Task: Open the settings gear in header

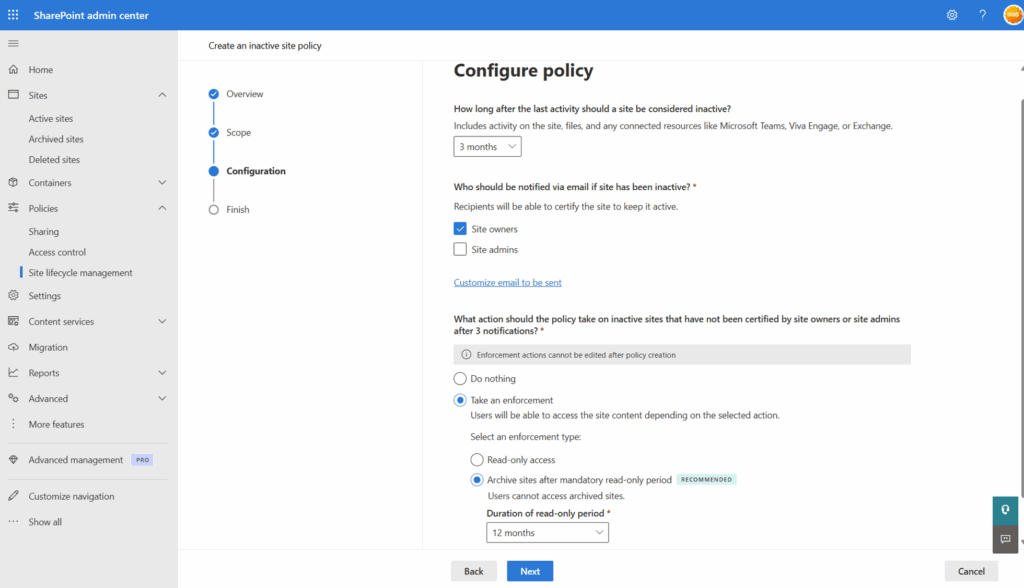Action: 952,15
